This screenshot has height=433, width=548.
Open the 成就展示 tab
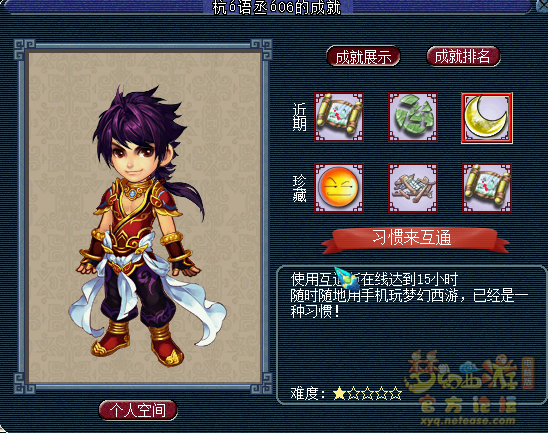click(363, 56)
